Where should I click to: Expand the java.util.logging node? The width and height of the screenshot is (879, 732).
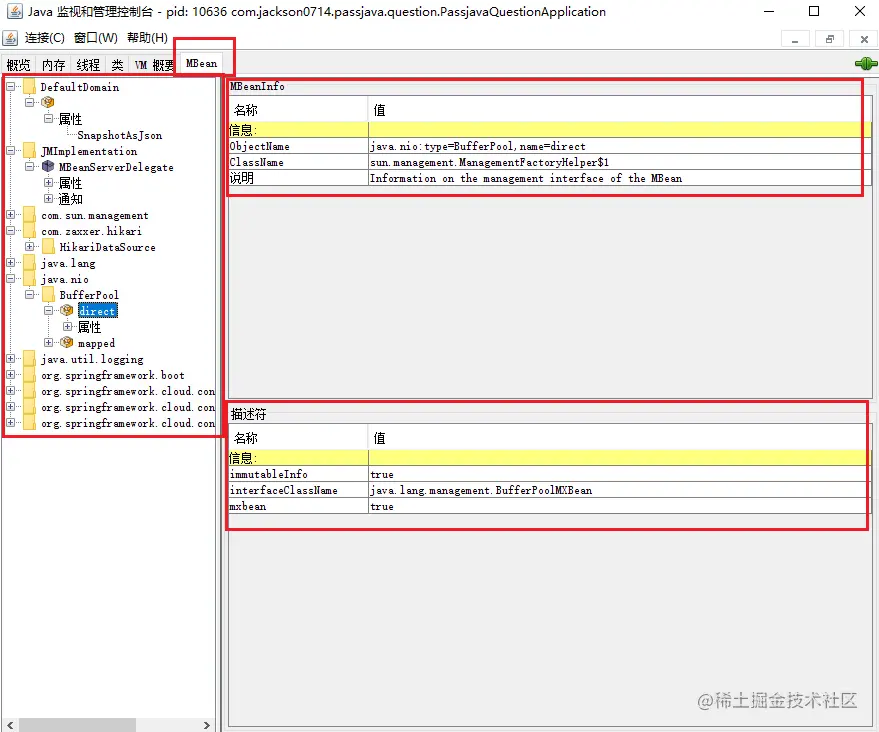pos(11,358)
